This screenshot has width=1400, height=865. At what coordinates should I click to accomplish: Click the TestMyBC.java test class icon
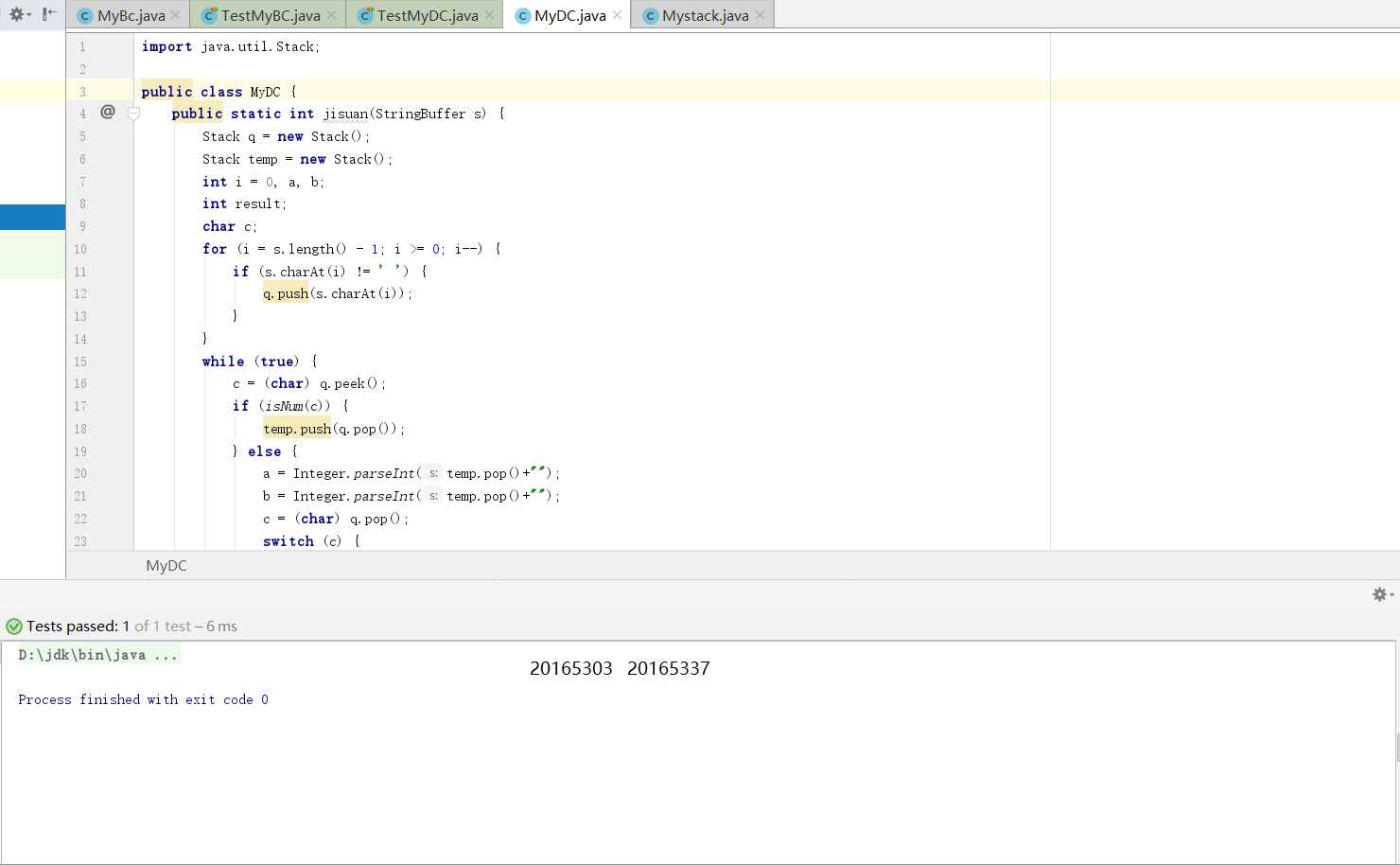(209, 15)
